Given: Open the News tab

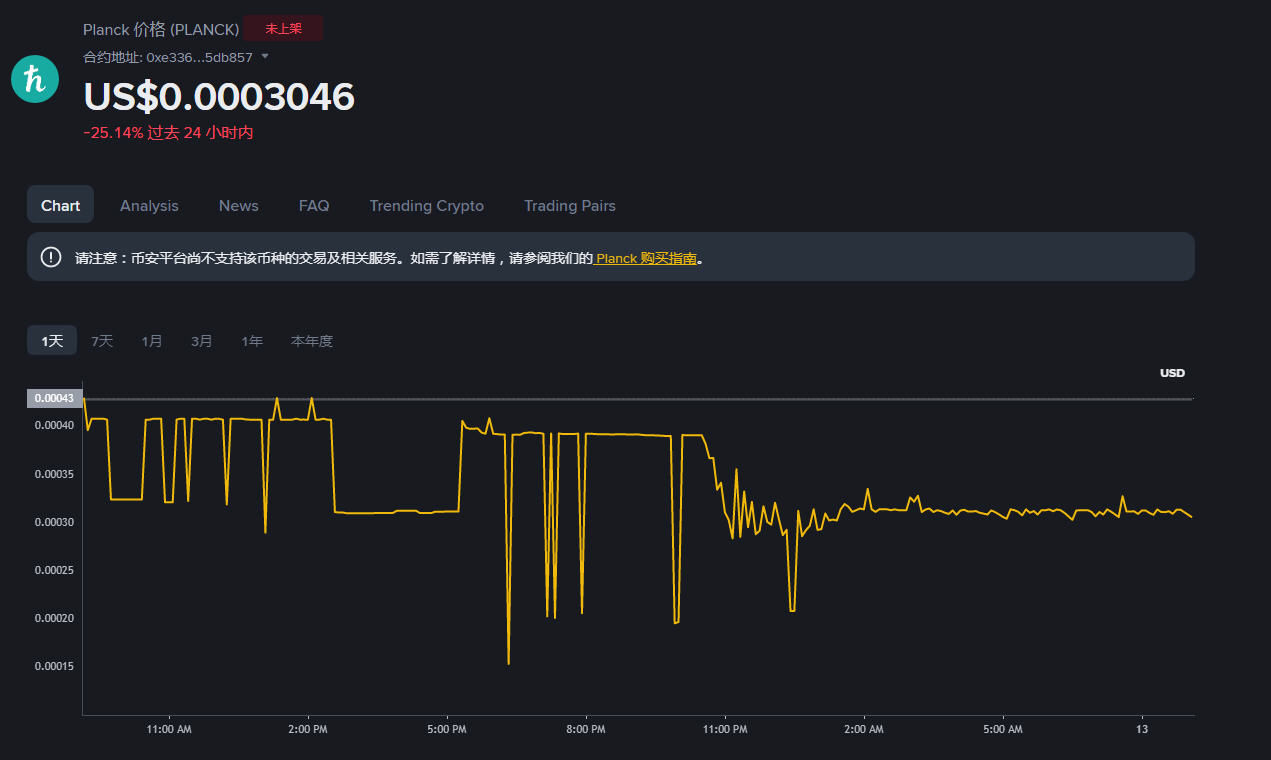Looking at the screenshot, I should [239, 205].
